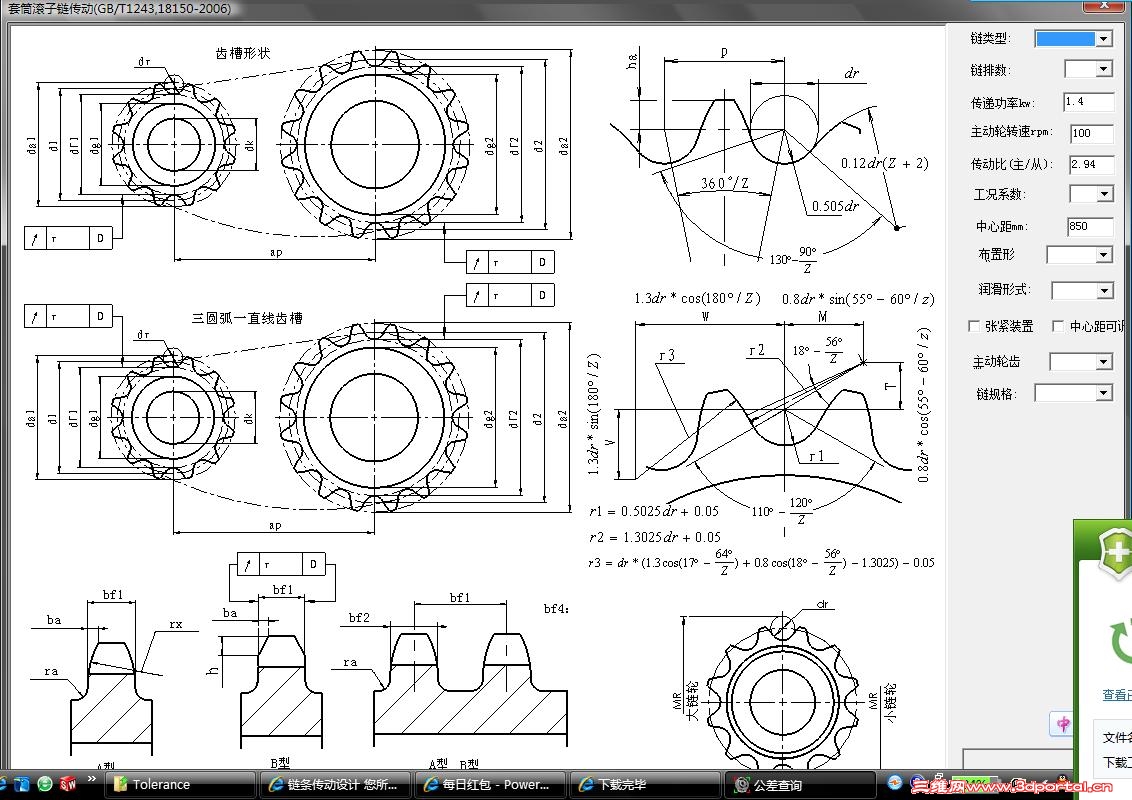
Task: Enable the 中心距可调 checkbox
Action: 1058,326
